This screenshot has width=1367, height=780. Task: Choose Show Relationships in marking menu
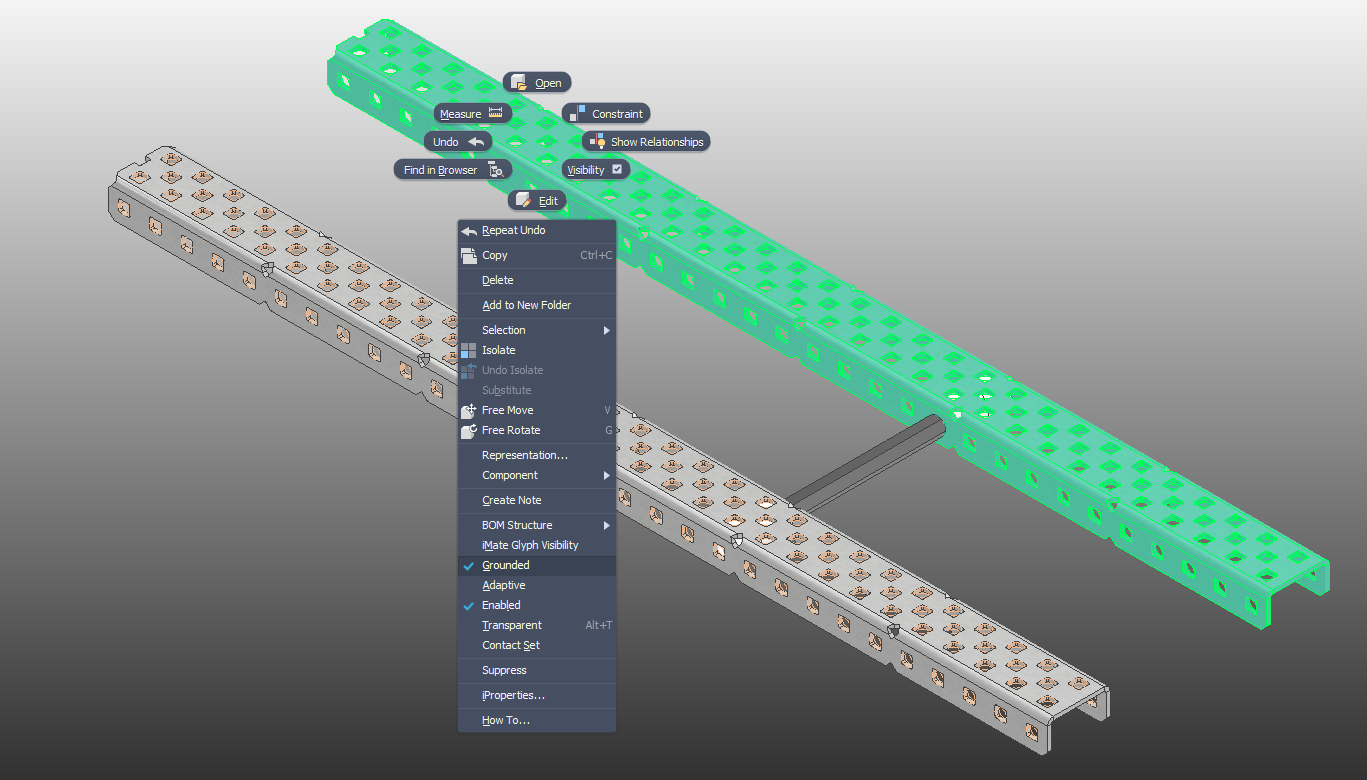coord(646,142)
